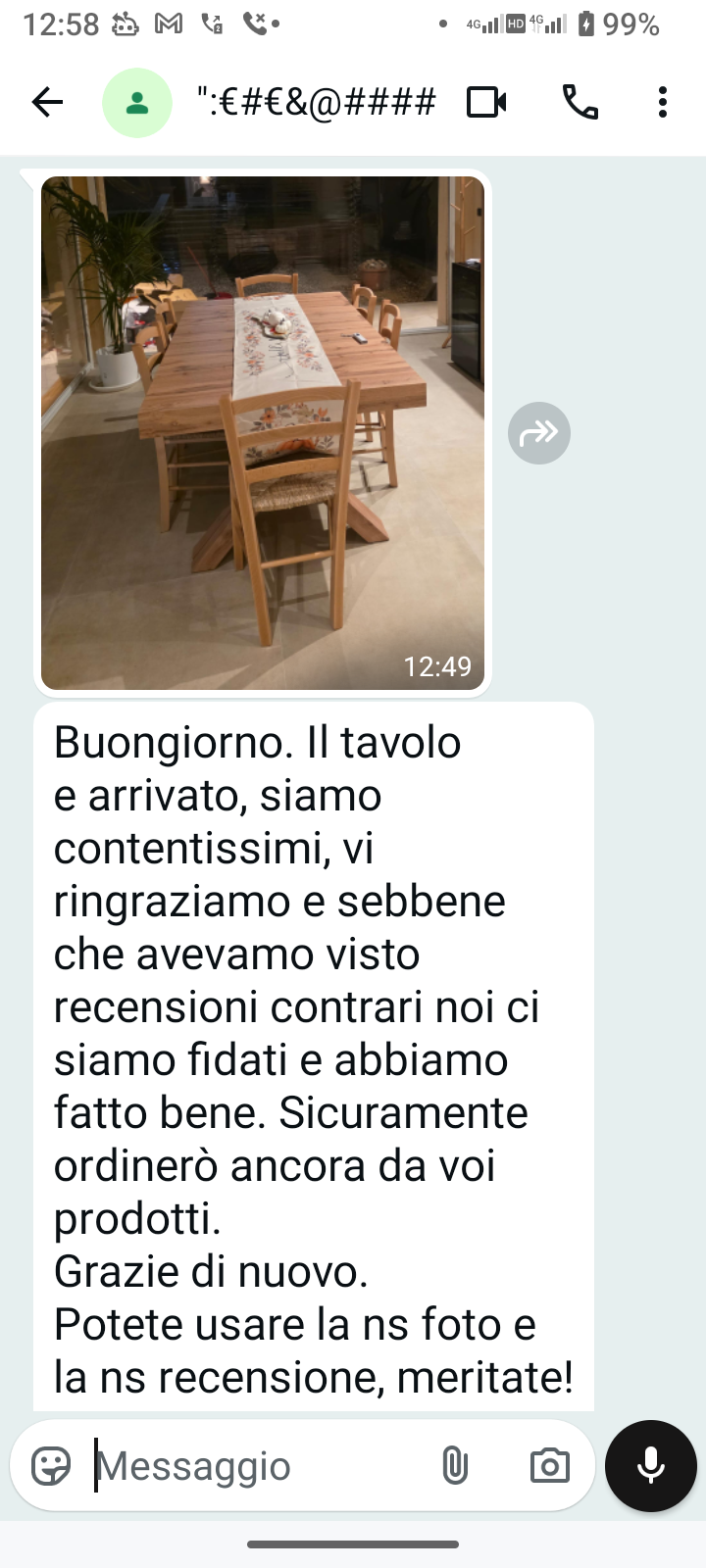Tap the bottom navigation gesture handle
Viewport: 706px width, 1568px height.
[353, 1544]
